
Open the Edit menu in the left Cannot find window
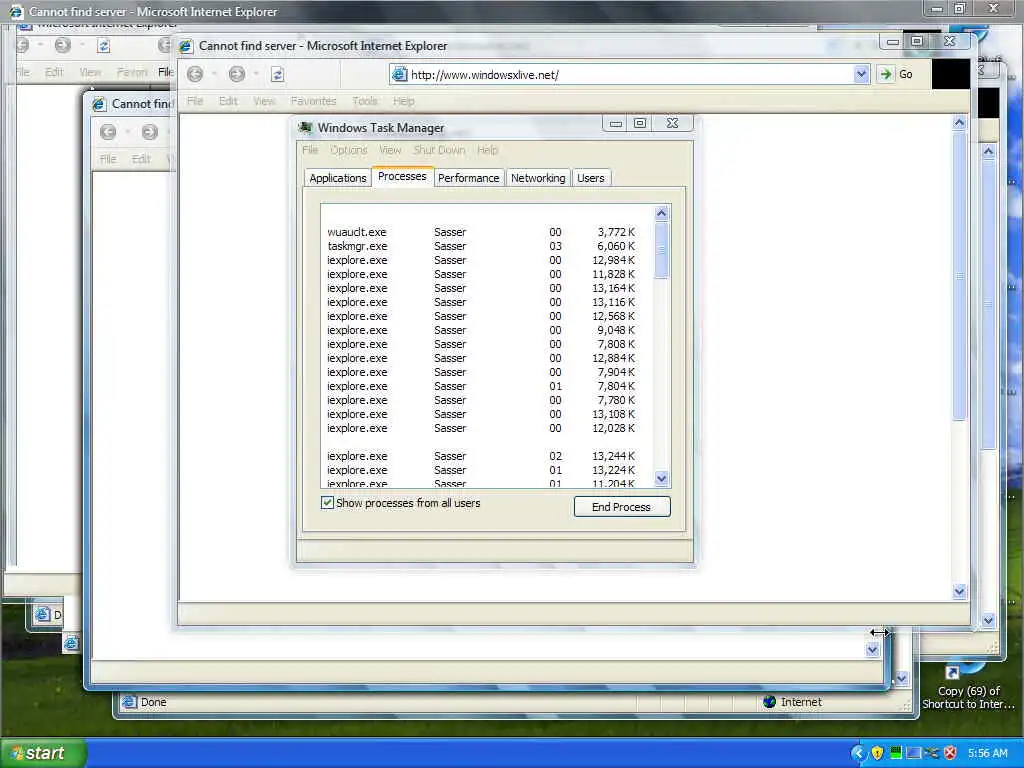click(x=141, y=159)
